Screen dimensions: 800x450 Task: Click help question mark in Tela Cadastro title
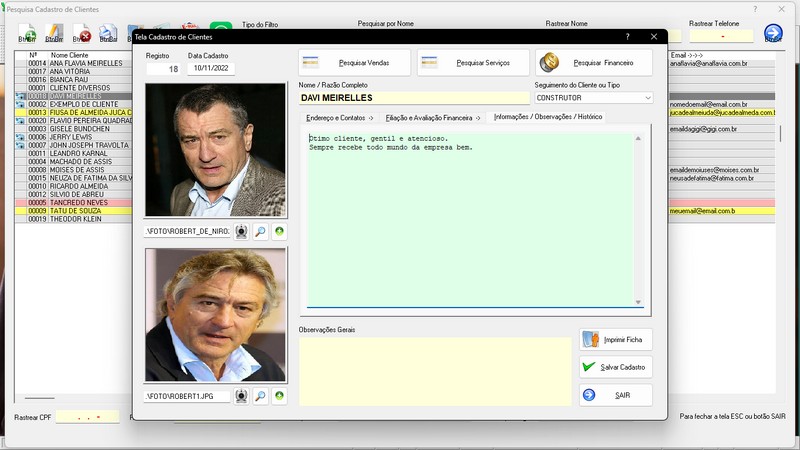coord(628,37)
